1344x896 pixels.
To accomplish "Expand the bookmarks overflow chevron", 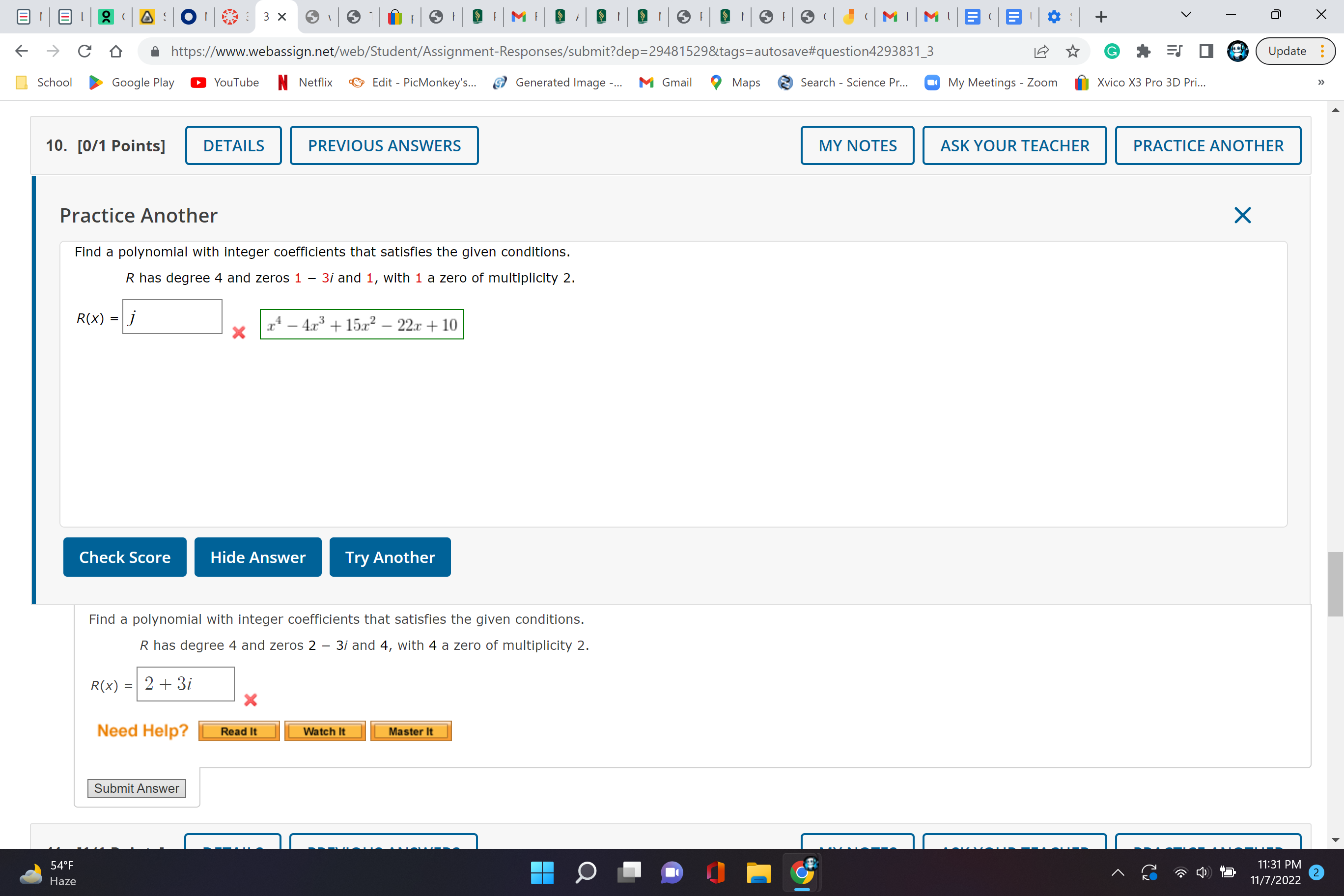I will pyautogui.click(x=1320, y=83).
